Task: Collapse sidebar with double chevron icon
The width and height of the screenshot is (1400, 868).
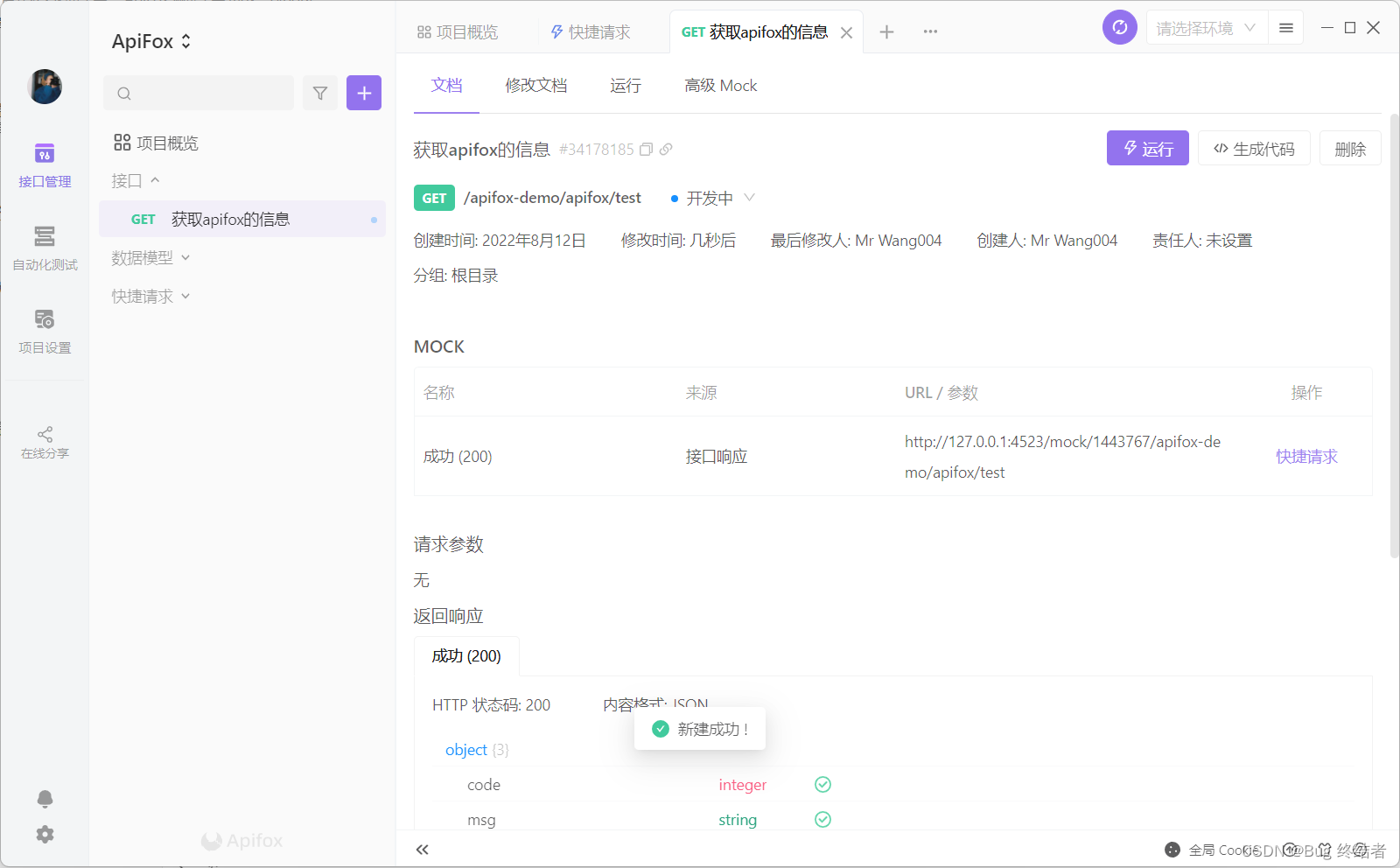Action: [423, 850]
